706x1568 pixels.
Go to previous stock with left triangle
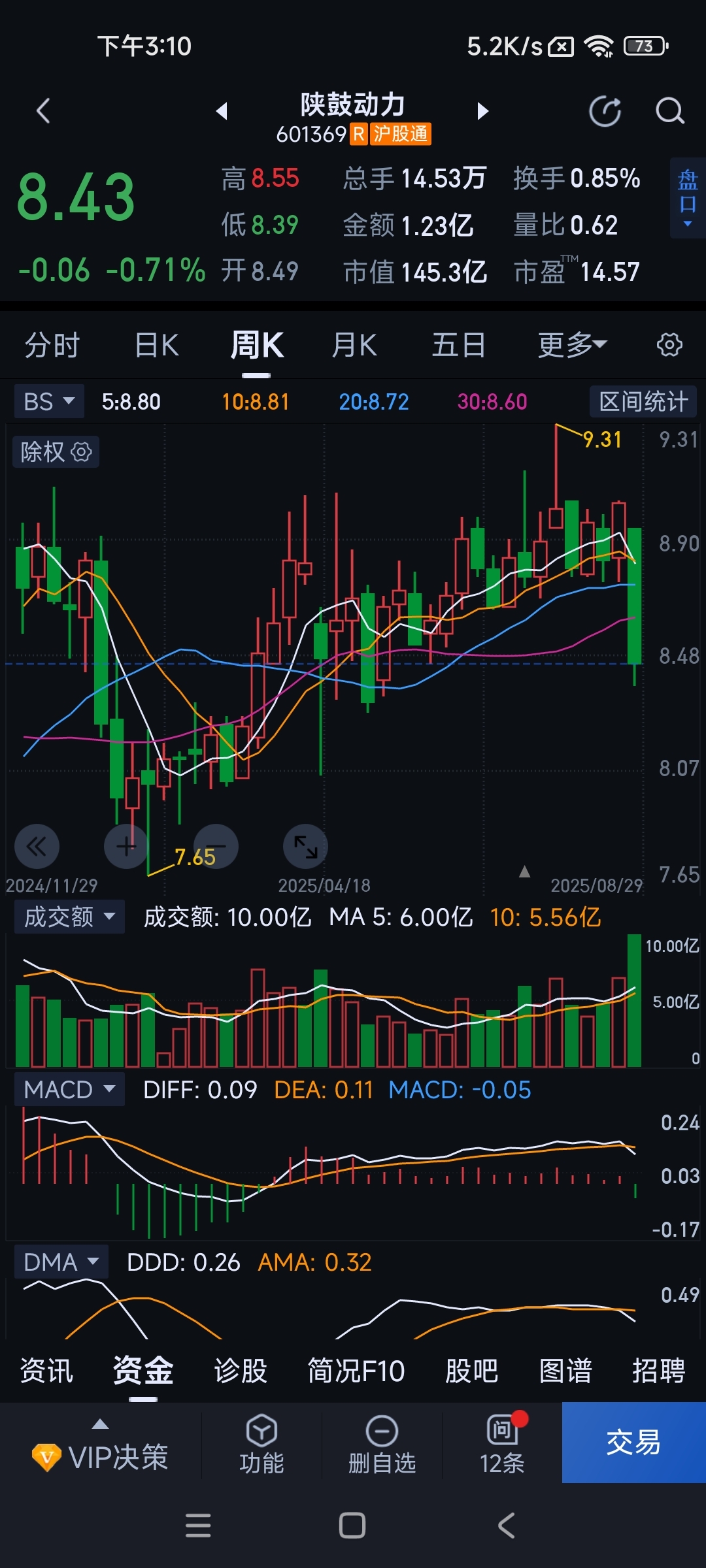(222, 110)
